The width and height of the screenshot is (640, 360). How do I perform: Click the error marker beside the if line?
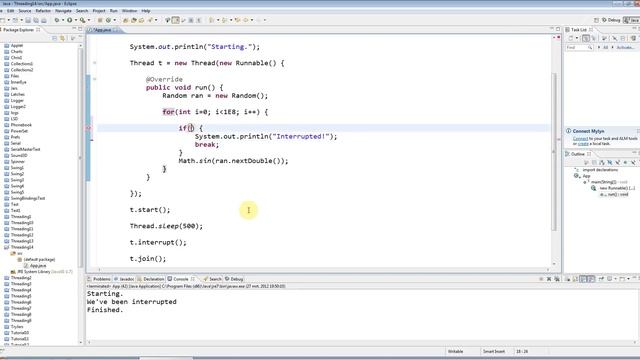(88, 128)
